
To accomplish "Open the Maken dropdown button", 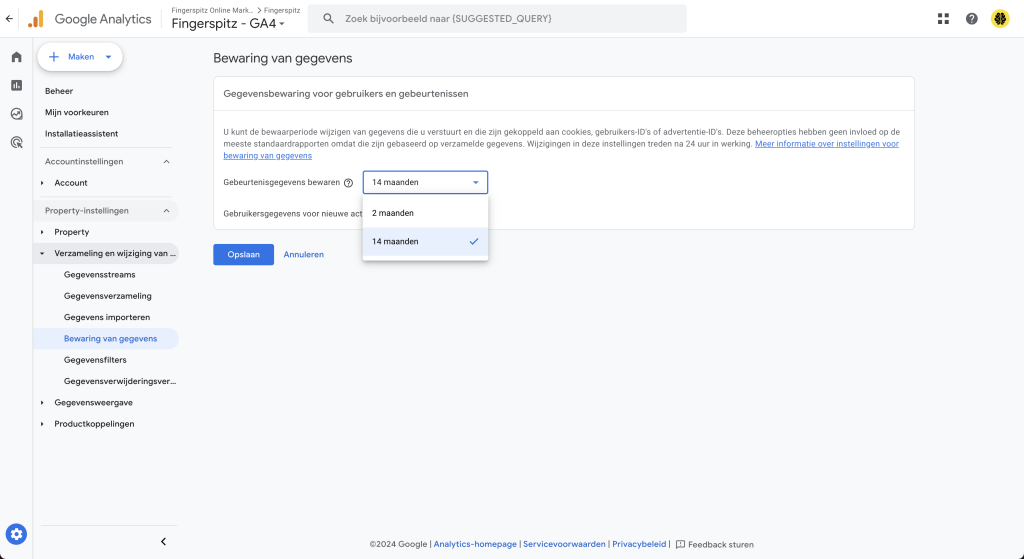I will pyautogui.click(x=80, y=57).
